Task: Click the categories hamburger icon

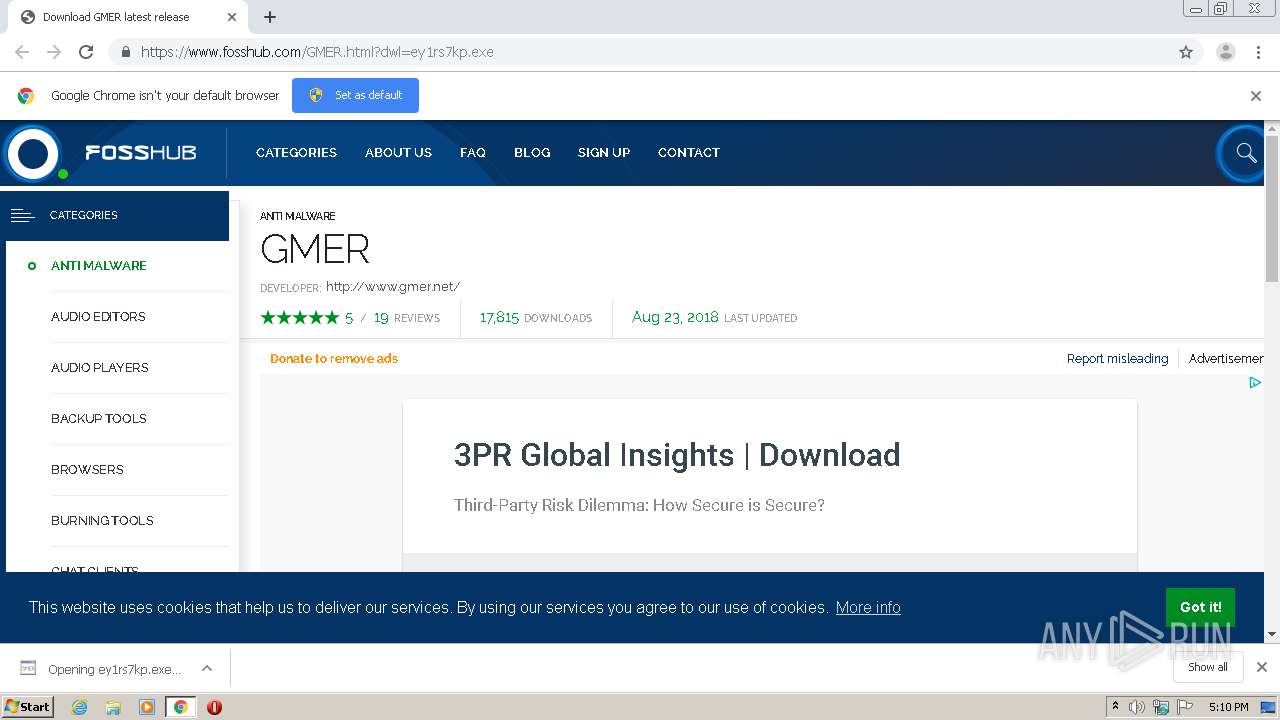Action: (x=22, y=215)
